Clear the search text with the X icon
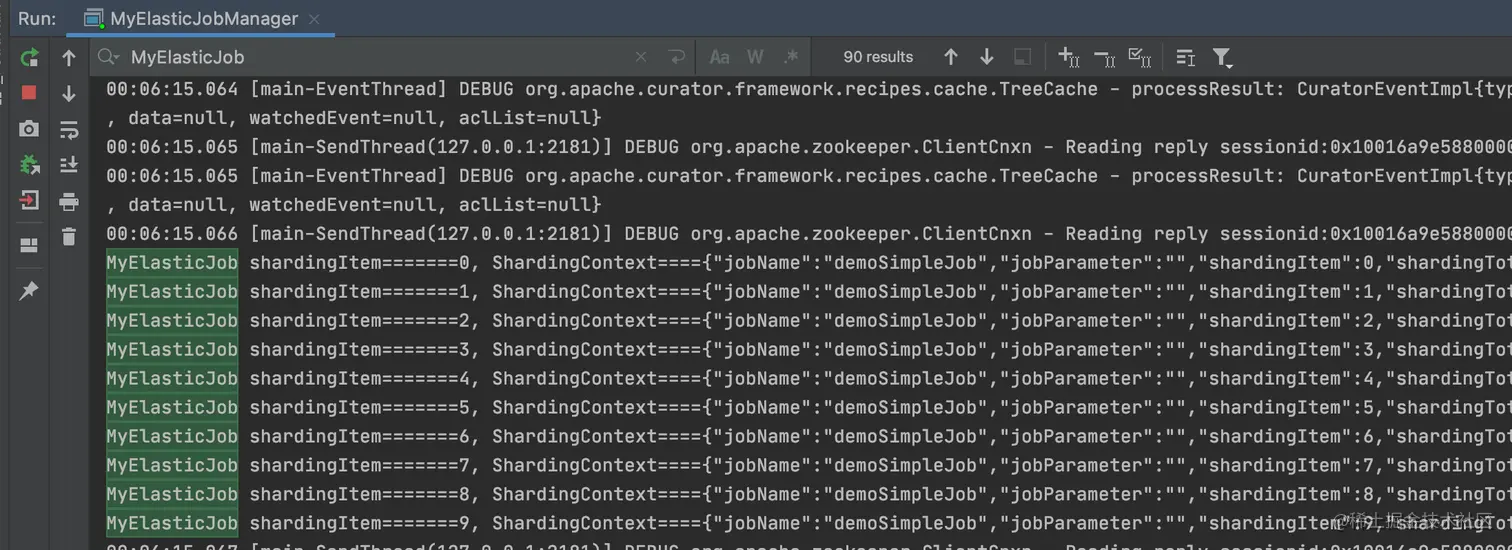The image size is (1512, 550). point(641,57)
